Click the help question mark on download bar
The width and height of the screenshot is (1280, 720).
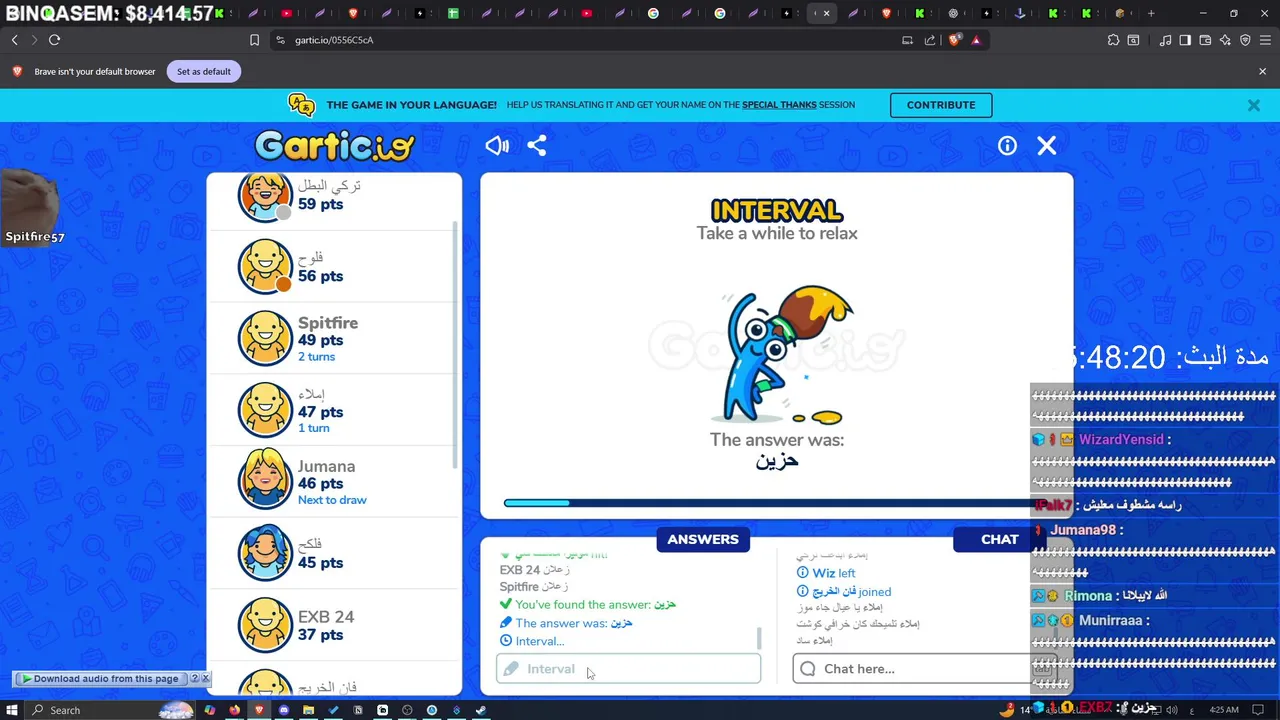coord(195,679)
